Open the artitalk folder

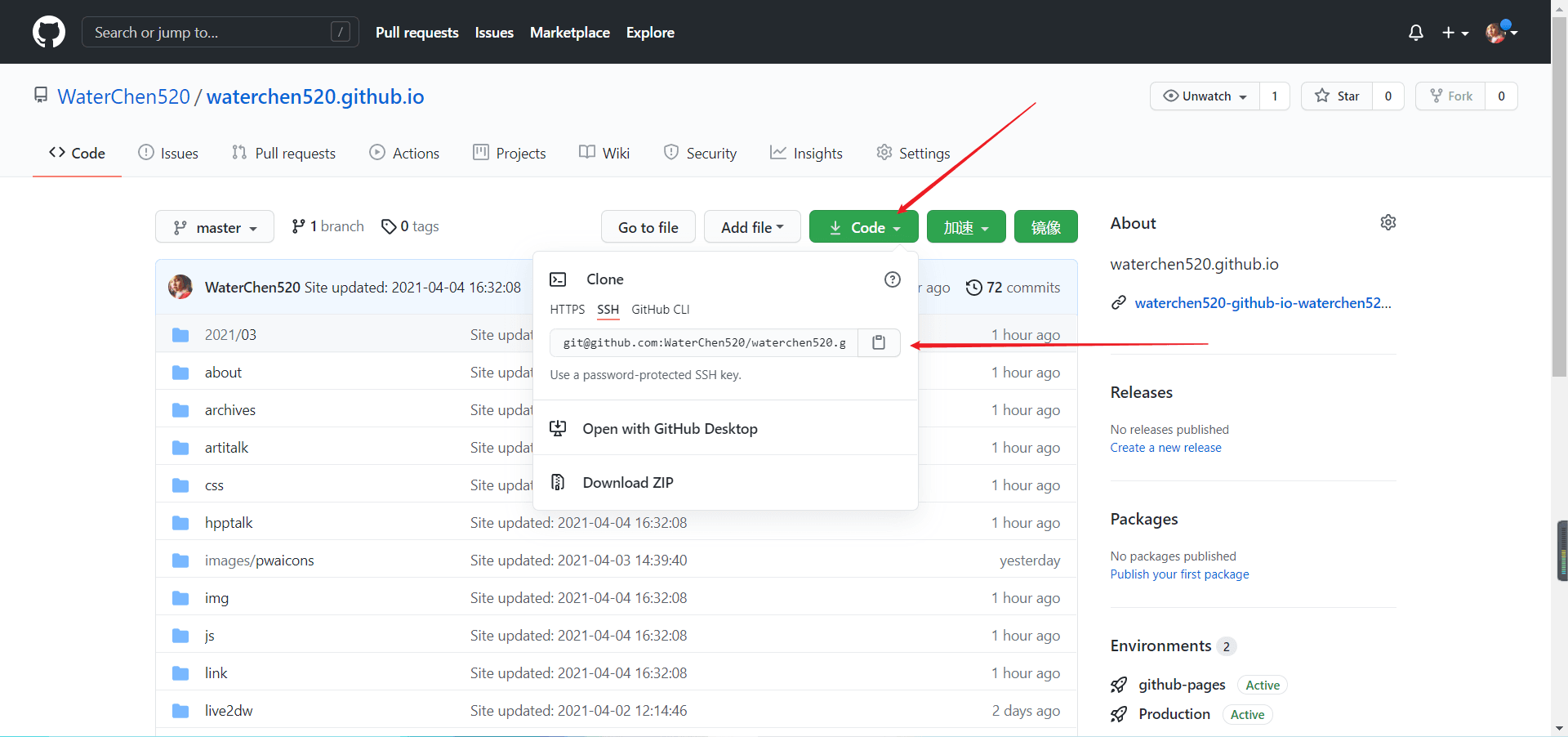click(226, 448)
